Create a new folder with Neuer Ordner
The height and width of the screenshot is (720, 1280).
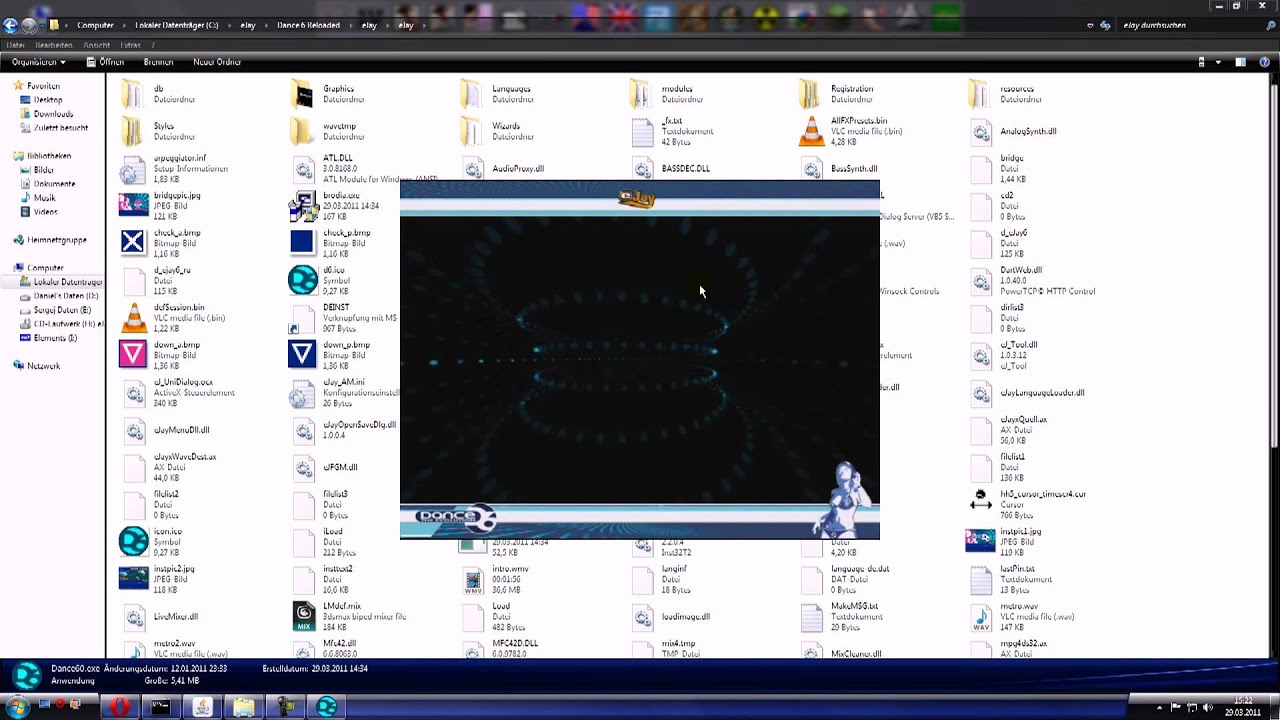pyautogui.click(x=217, y=62)
